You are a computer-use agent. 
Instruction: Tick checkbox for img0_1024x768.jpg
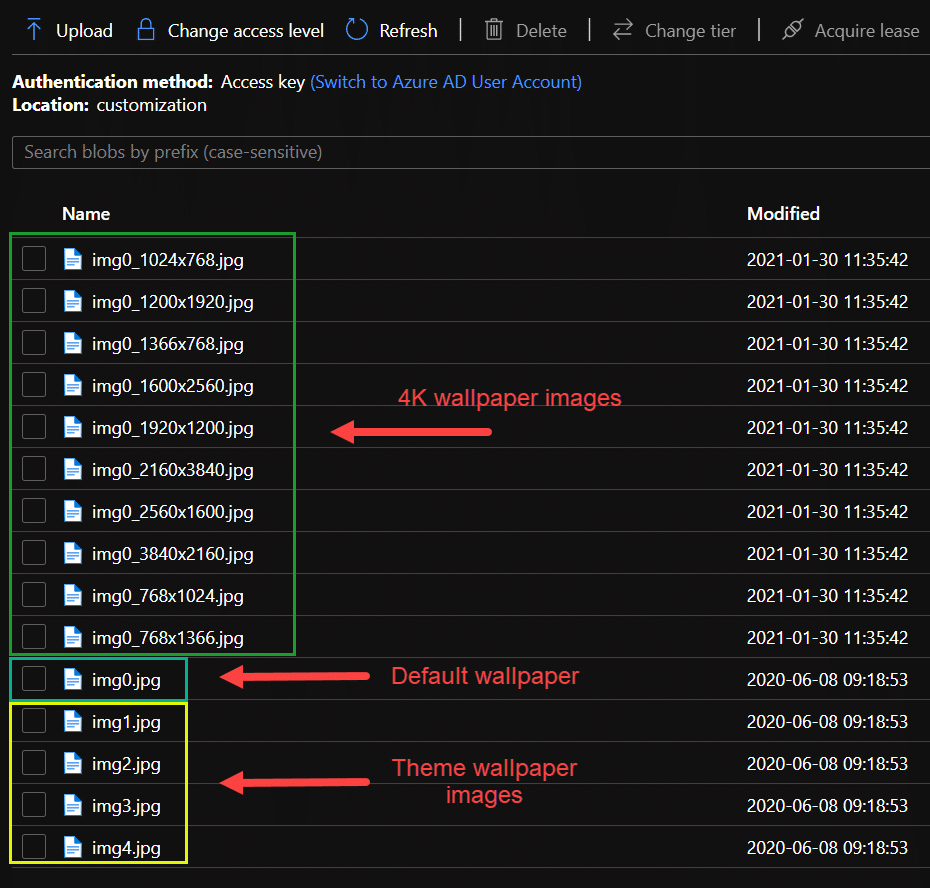[x=34, y=259]
